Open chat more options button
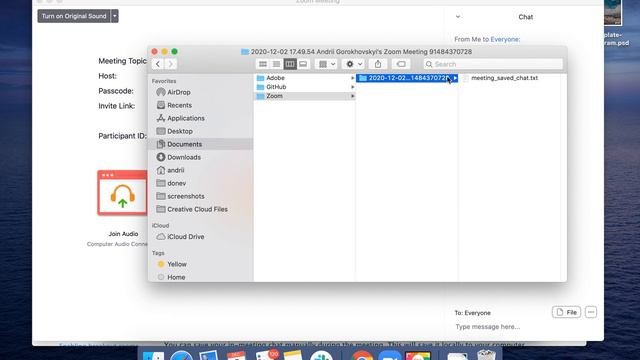Viewport: 640px width, 360px height. point(591,312)
